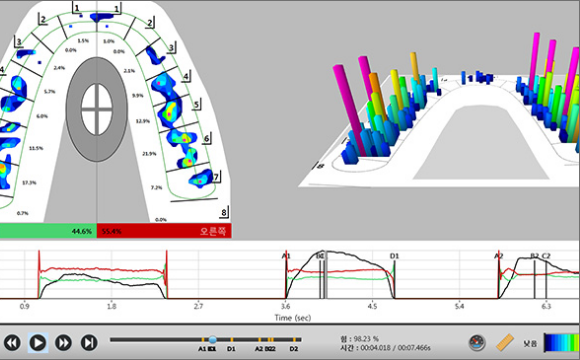
Task: Select the ruler measurement tool
Action: coord(505,342)
